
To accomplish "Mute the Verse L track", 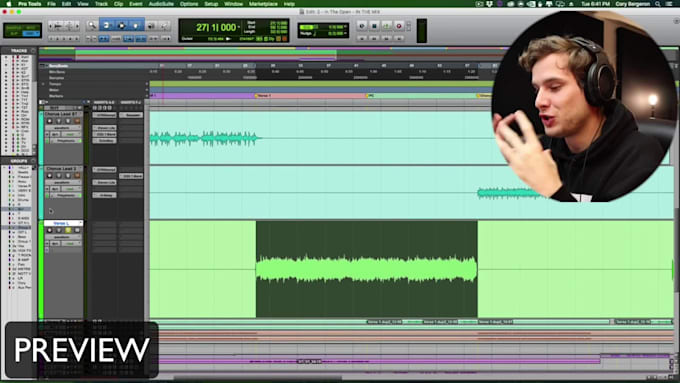I will [x=77, y=230].
